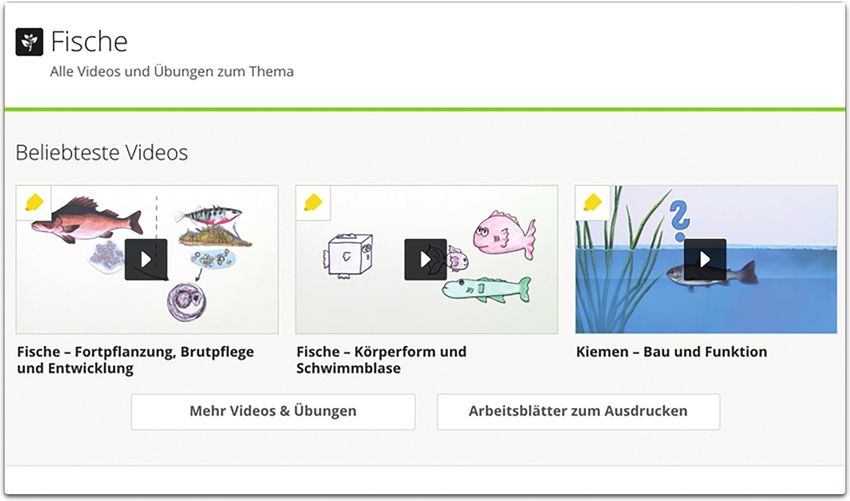Play the Körperform und Schwimmblase video
850x501 pixels.
click(x=425, y=259)
